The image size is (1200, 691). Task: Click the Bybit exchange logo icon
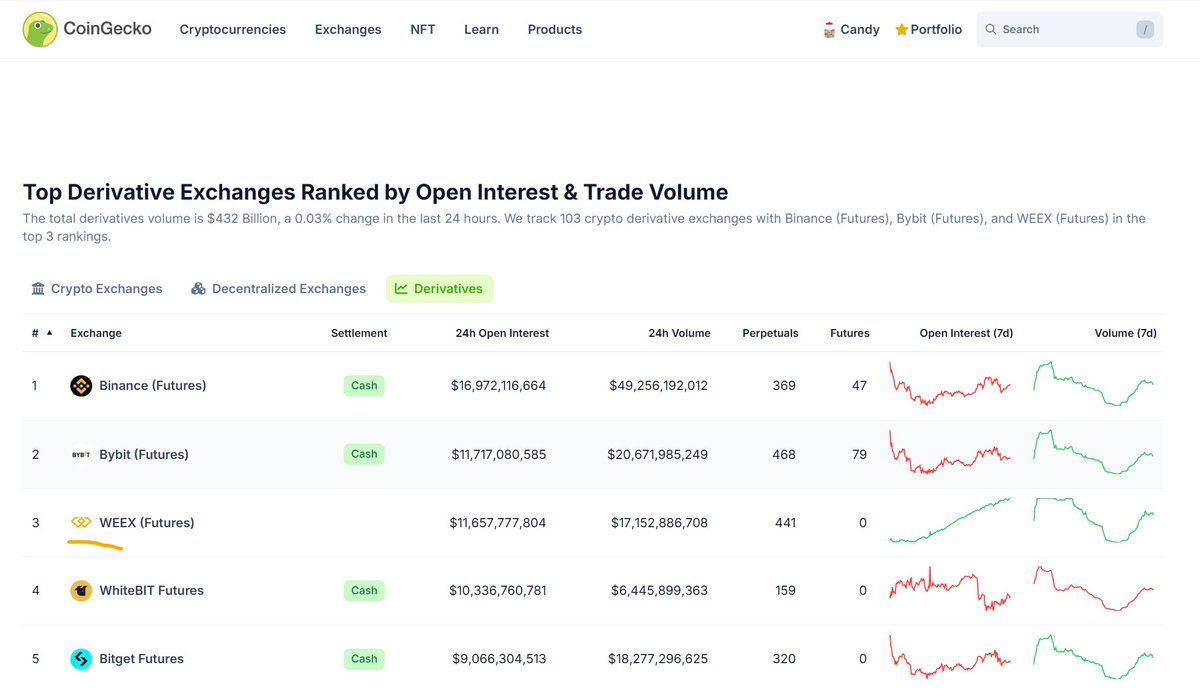(x=81, y=454)
